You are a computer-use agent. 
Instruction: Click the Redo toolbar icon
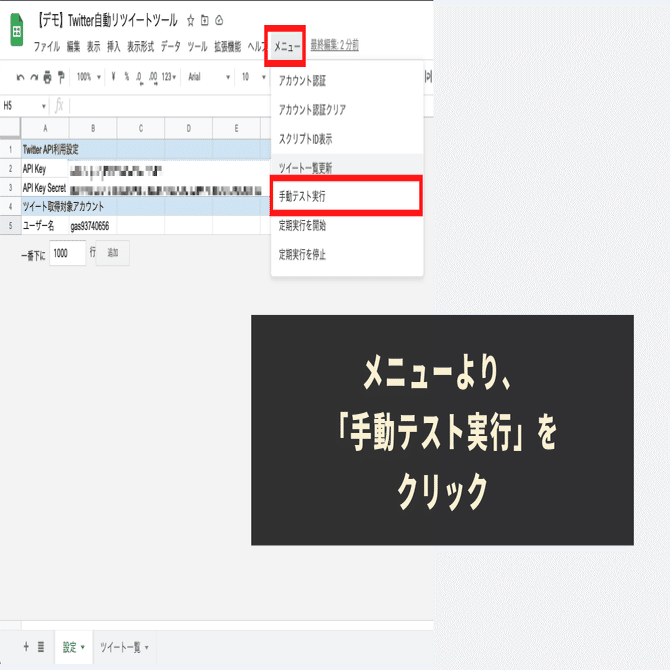(34, 77)
